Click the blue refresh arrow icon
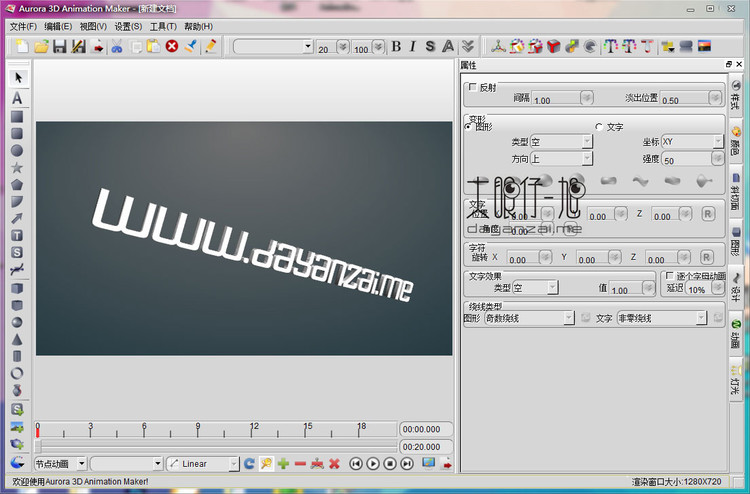Viewport: 750px width, 494px height. [249, 463]
